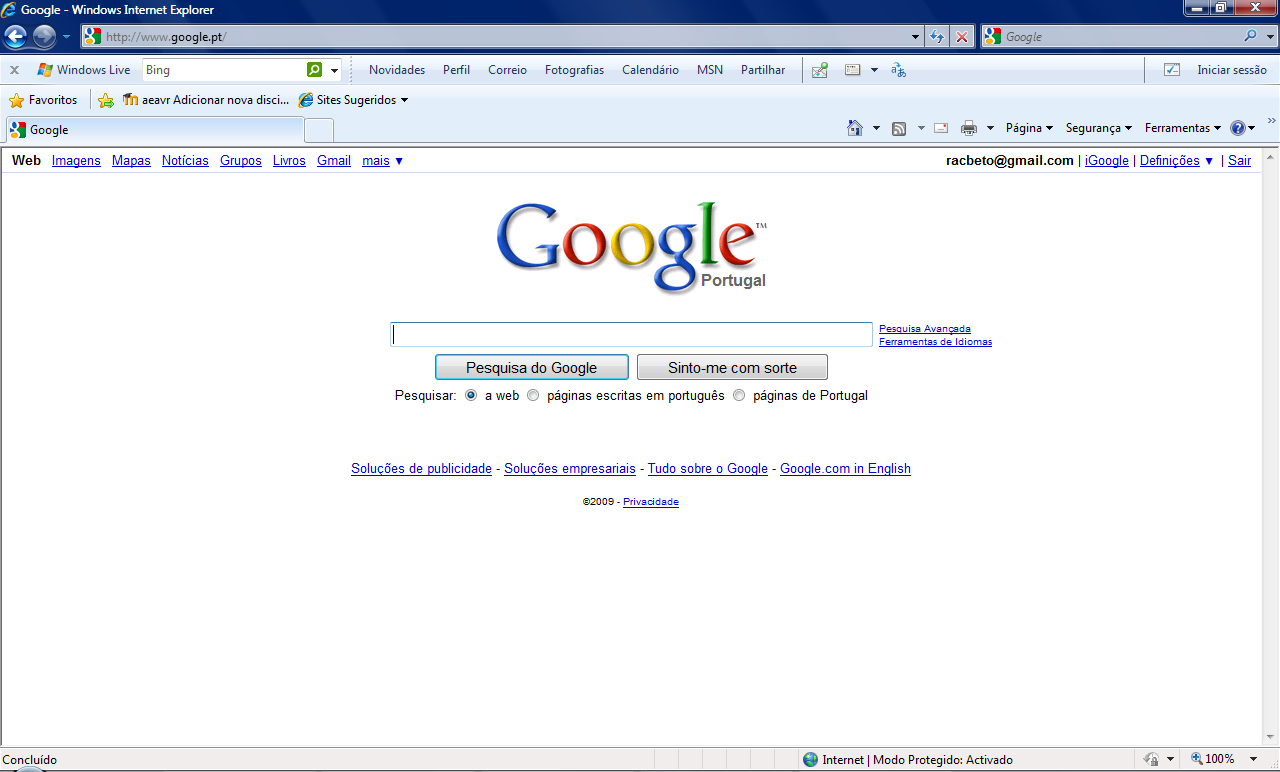Image resolution: width=1280 pixels, height=772 pixels.
Task: Go back with the Back arrow button
Action: click(x=16, y=37)
